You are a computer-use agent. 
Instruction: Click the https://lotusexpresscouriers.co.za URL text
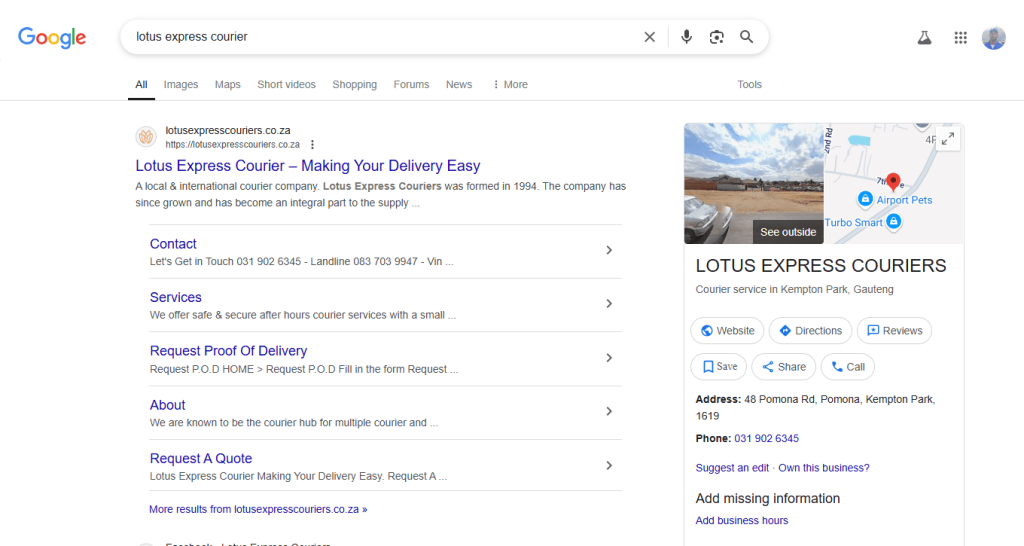(x=232, y=145)
